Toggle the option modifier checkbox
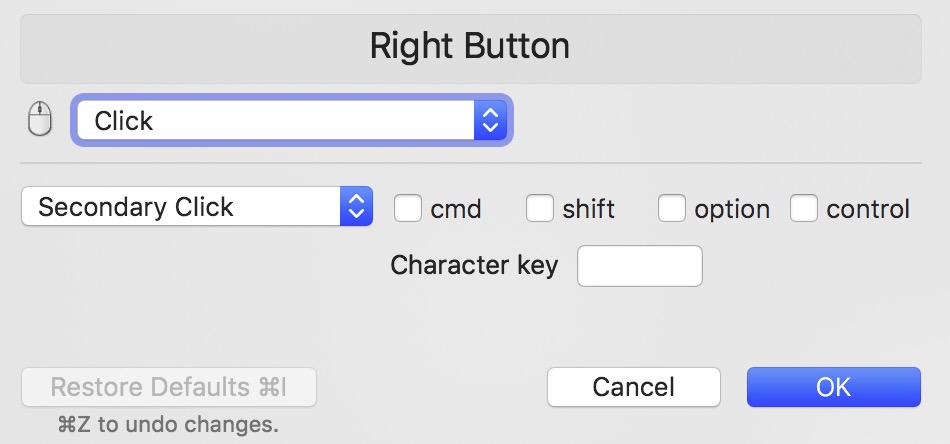950x444 pixels. 671,208
